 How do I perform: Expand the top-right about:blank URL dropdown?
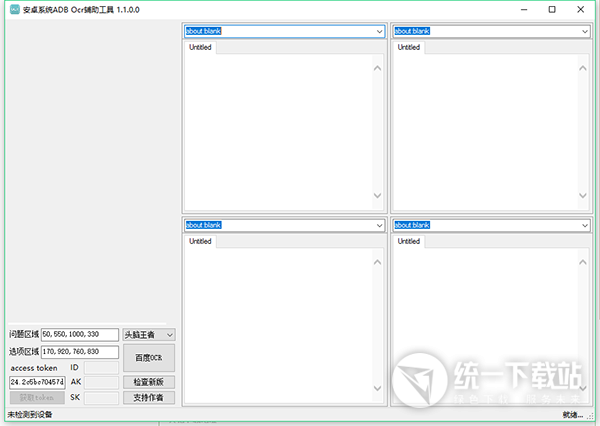click(x=585, y=31)
